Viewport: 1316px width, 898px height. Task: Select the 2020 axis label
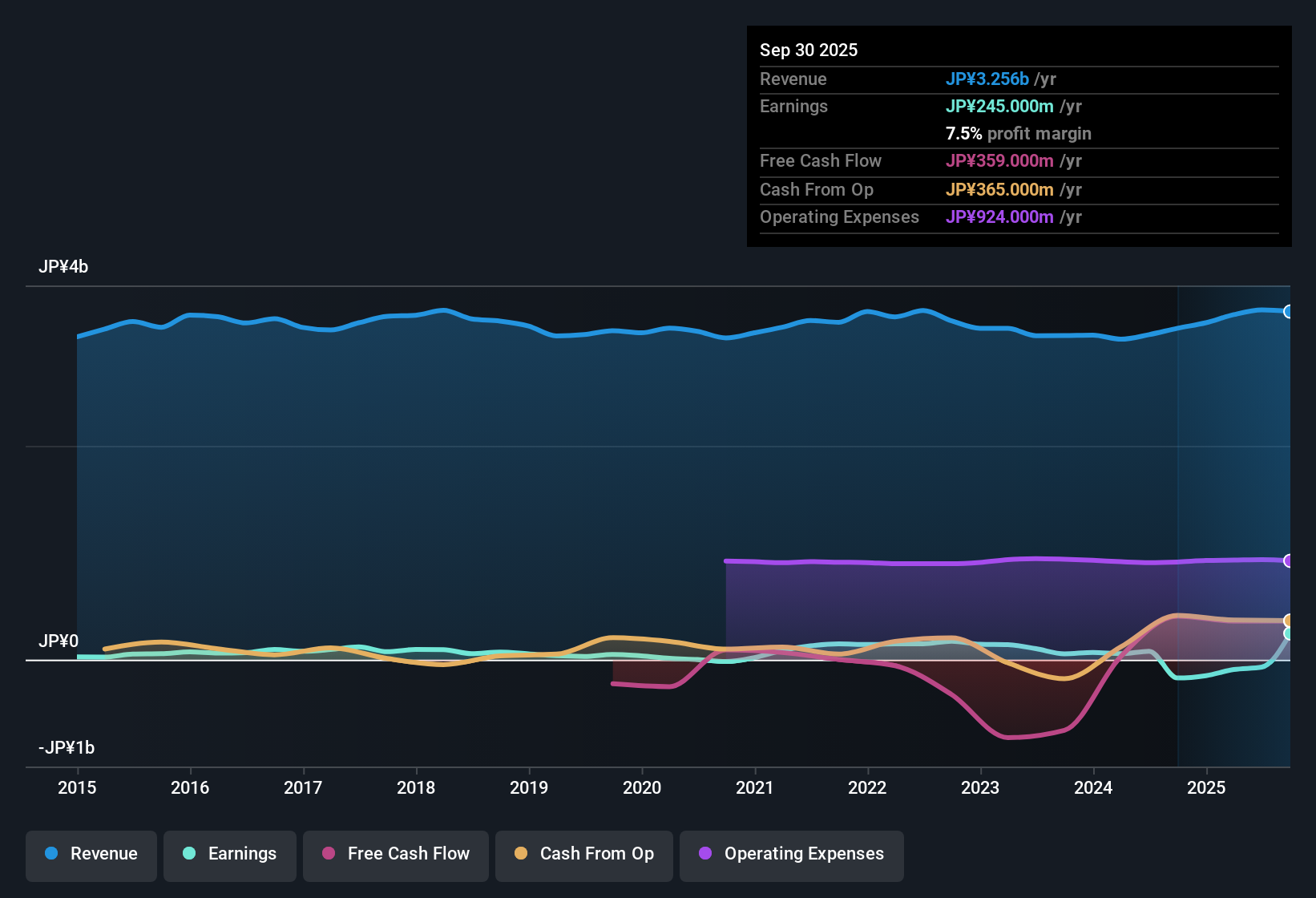[642, 788]
